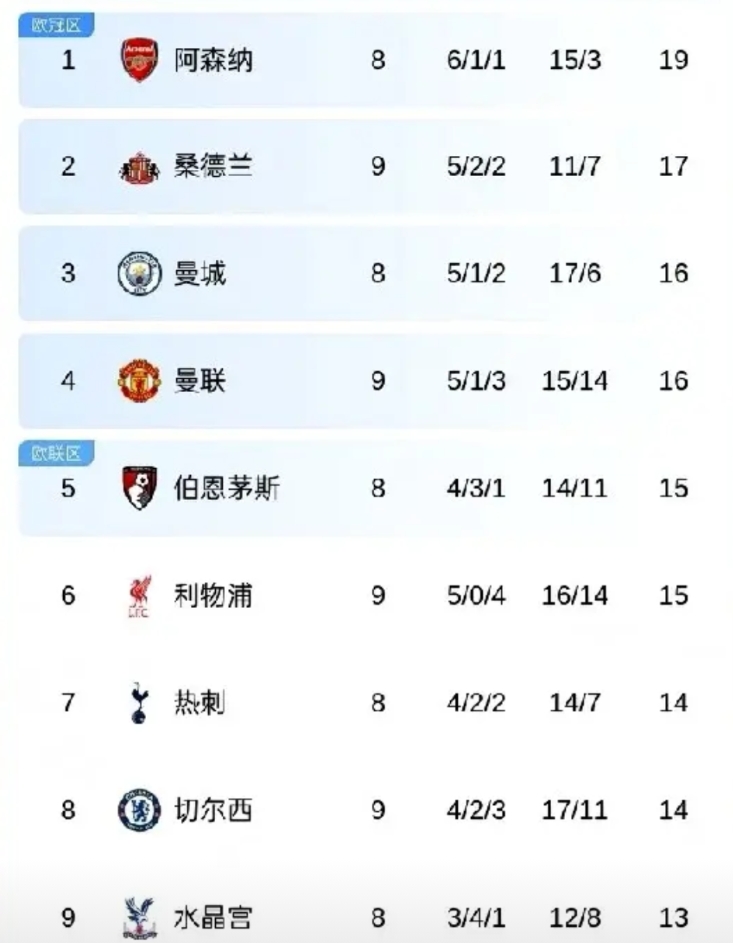This screenshot has width=733, height=943.
Task: Open the 利物浦 team link
Action: pyautogui.click(x=213, y=596)
